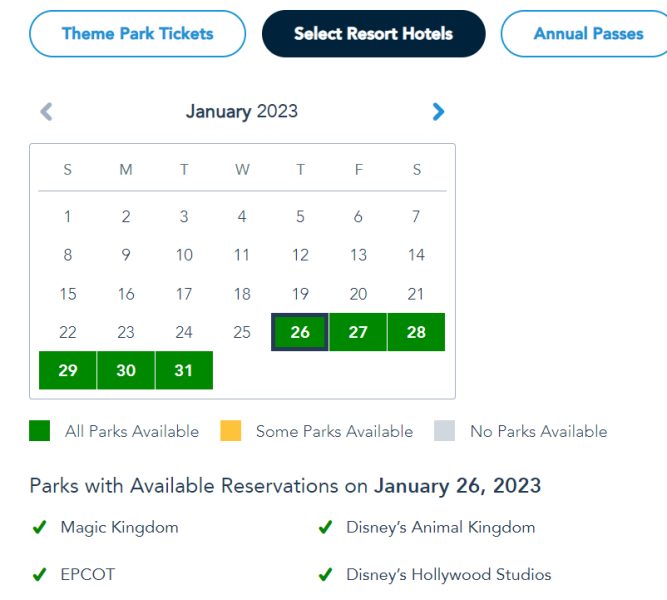Click unavailable date January 25
This screenshot has width=667, height=600.
[x=242, y=332]
